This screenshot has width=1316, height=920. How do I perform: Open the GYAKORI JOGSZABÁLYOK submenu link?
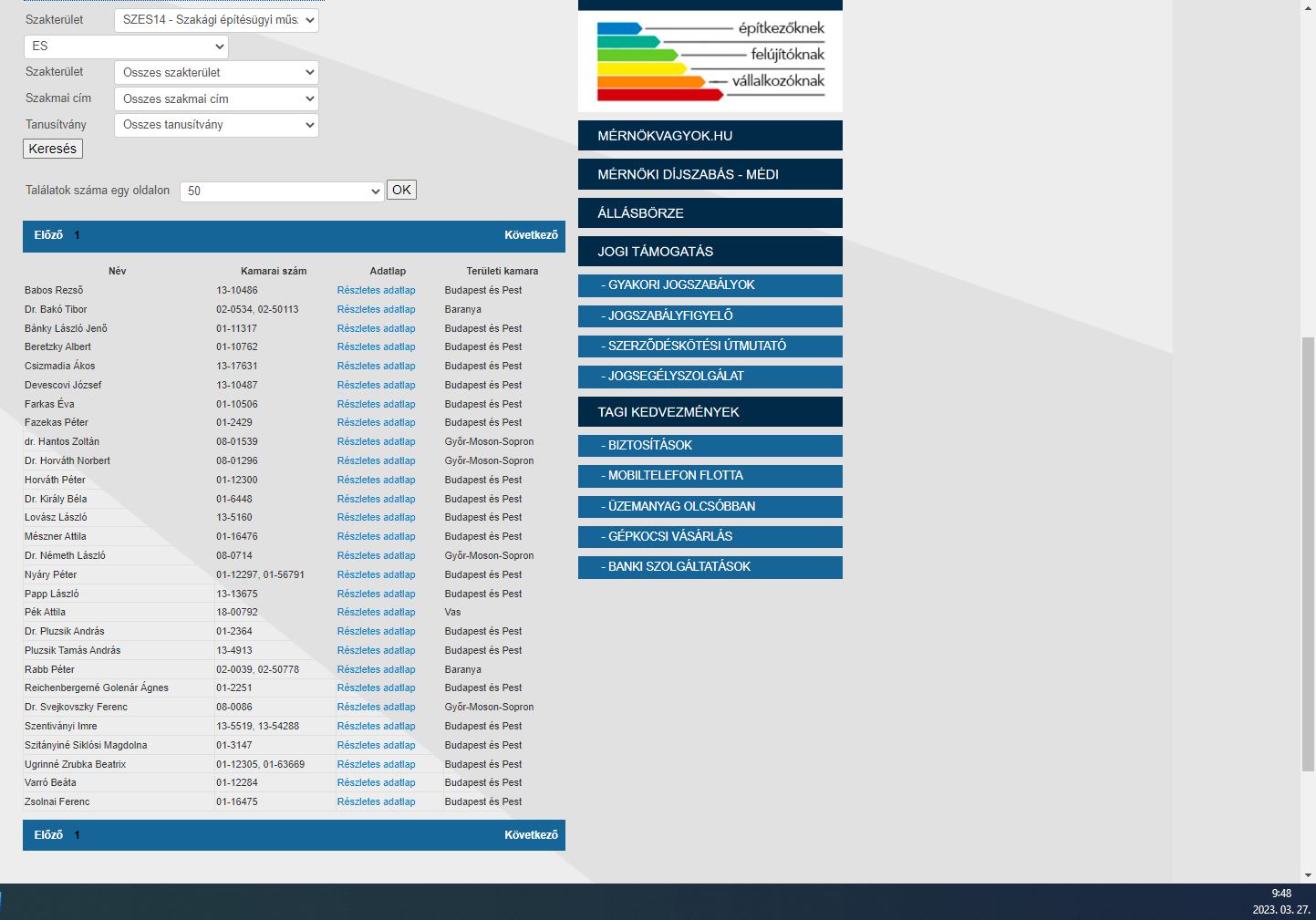(710, 285)
